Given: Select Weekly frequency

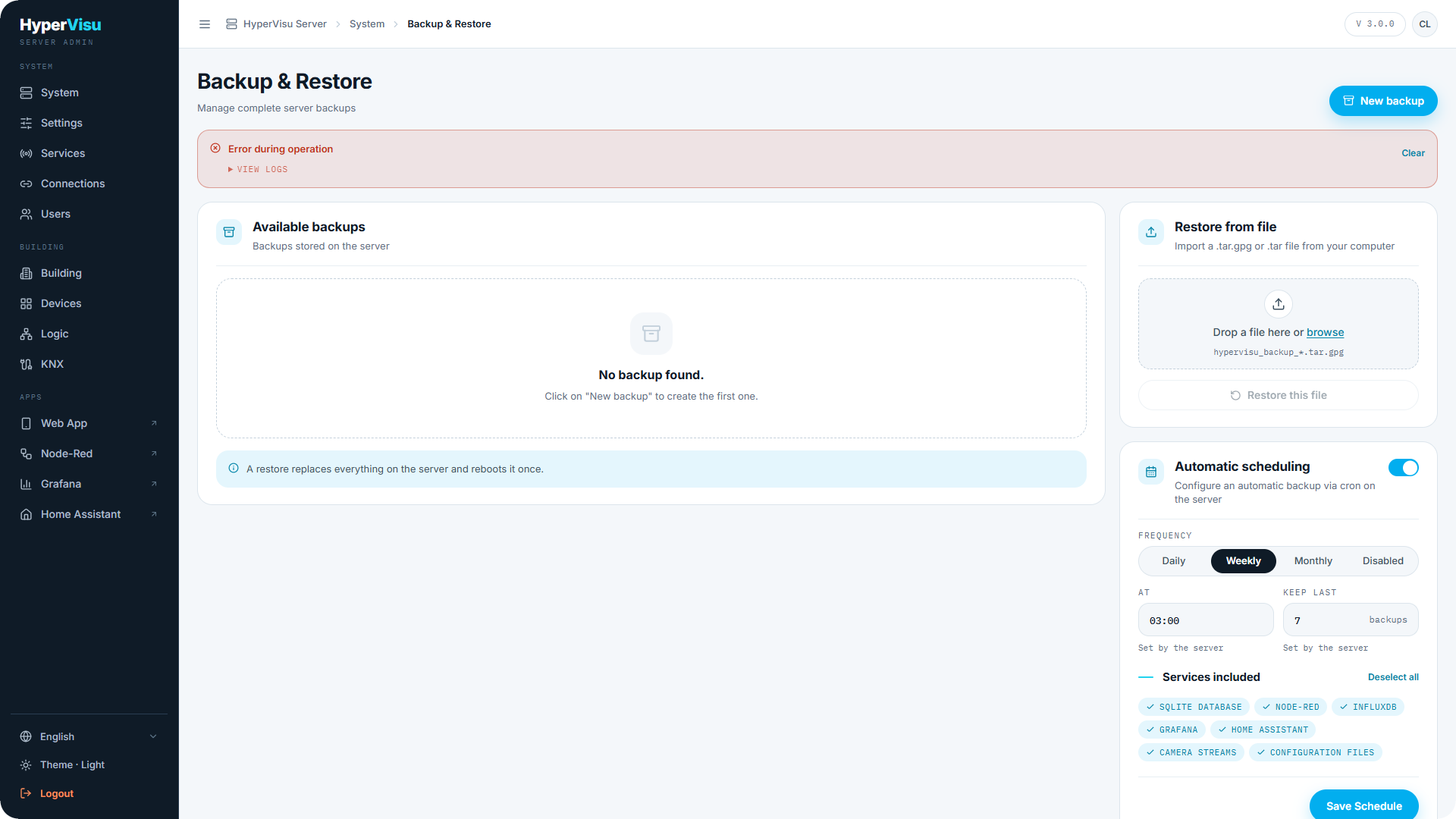Looking at the screenshot, I should [x=1243, y=561].
